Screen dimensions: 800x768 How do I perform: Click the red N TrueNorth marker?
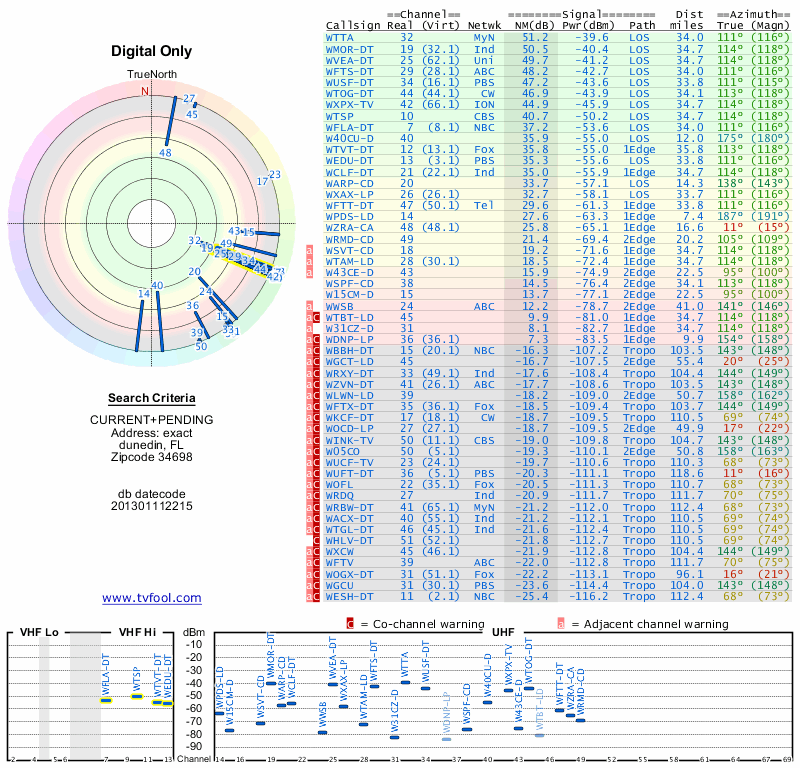[x=144, y=91]
